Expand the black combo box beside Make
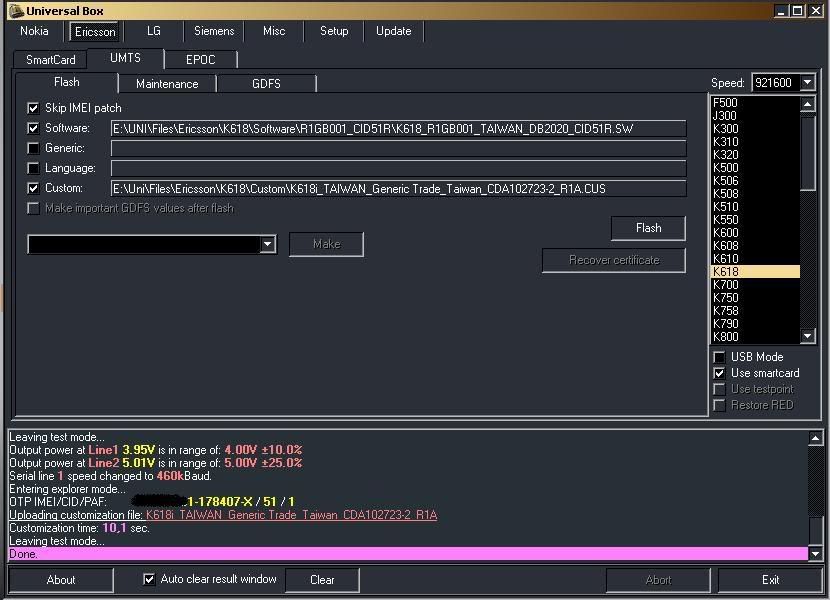Viewport: 830px width, 600px height. pyautogui.click(x=267, y=244)
